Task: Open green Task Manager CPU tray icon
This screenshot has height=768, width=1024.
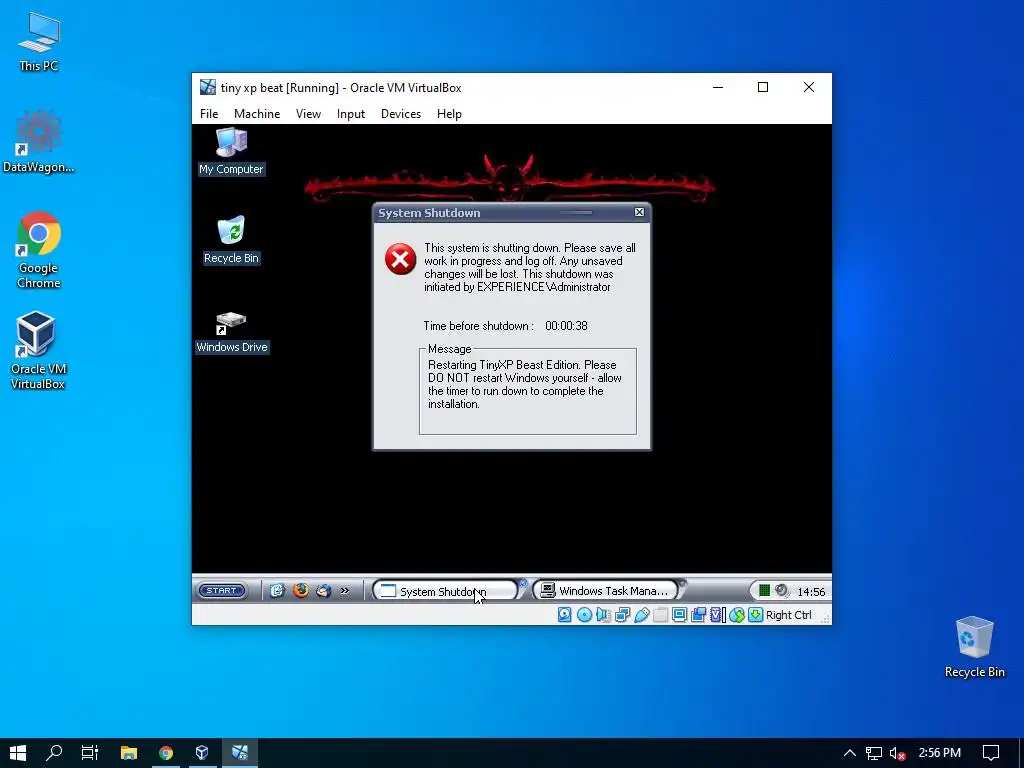Action: (x=764, y=590)
